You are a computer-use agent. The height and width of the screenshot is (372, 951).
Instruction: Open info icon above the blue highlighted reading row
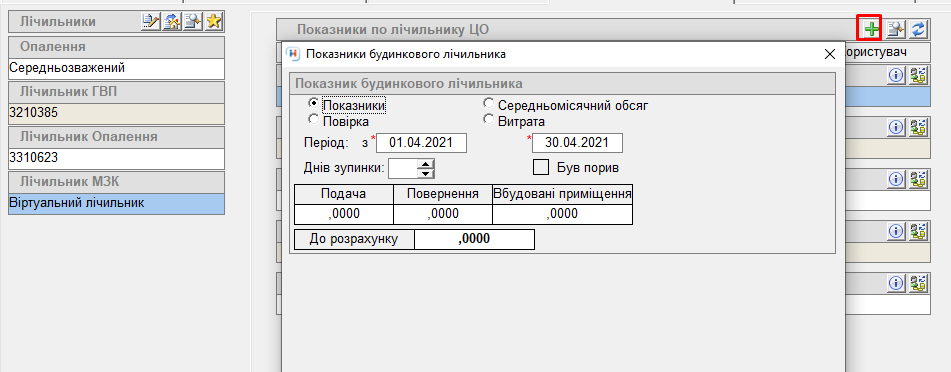pos(896,75)
